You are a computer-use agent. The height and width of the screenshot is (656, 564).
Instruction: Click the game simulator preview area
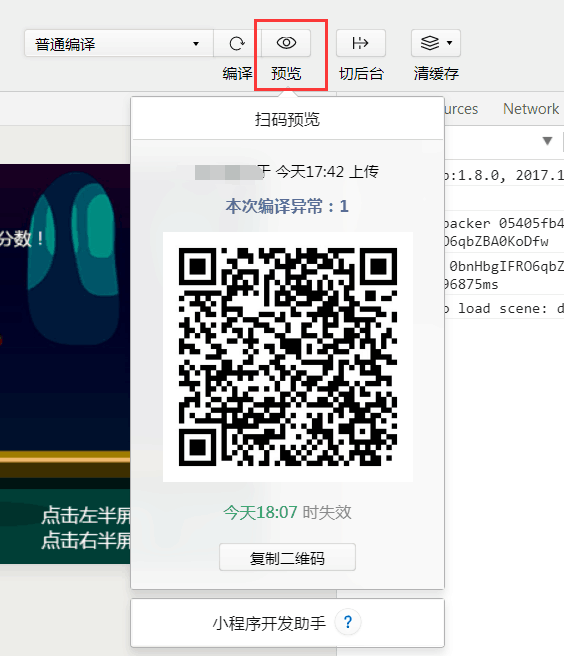(65, 364)
